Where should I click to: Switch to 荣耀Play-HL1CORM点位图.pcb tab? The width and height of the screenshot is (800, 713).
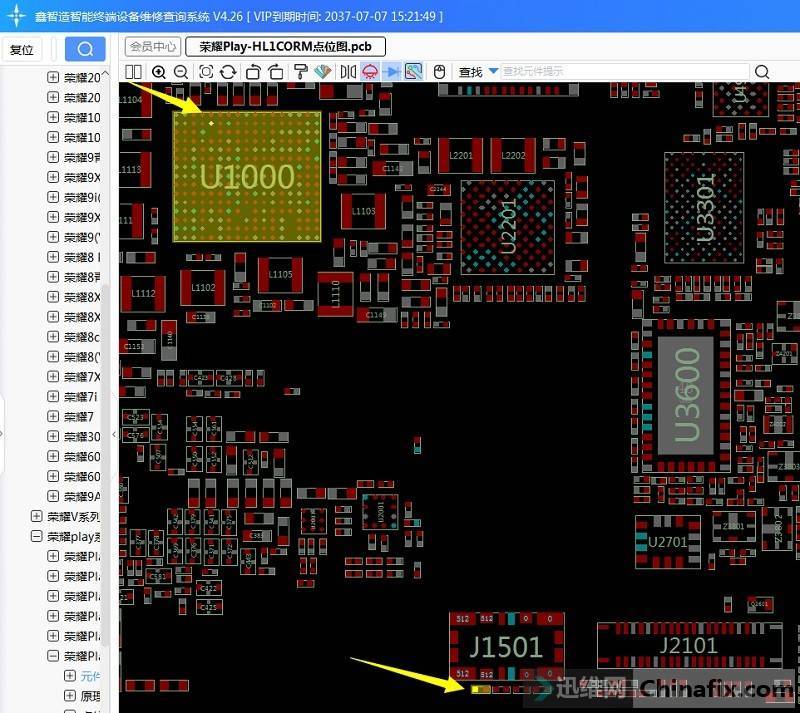[285, 47]
